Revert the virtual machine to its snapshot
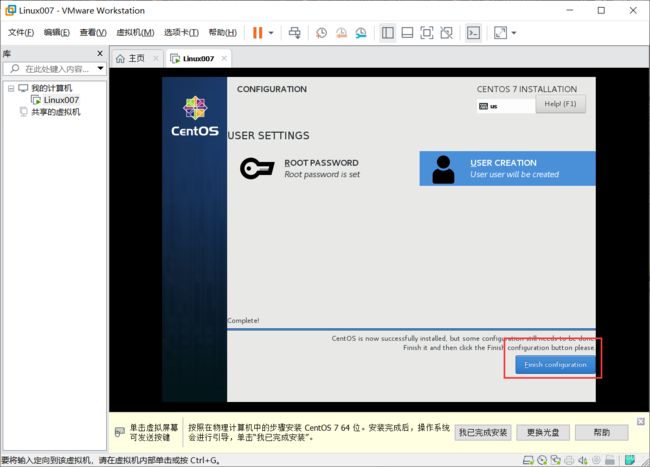This screenshot has height=467, width=650. point(341,33)
